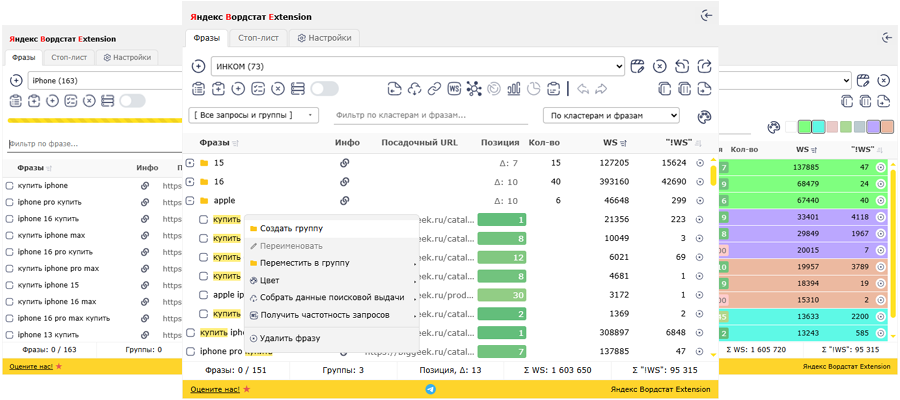Click the circled X icon in left window toolbar
This screenshot has width=900, height=400.
pyautogui.click(x=88, y=101)
